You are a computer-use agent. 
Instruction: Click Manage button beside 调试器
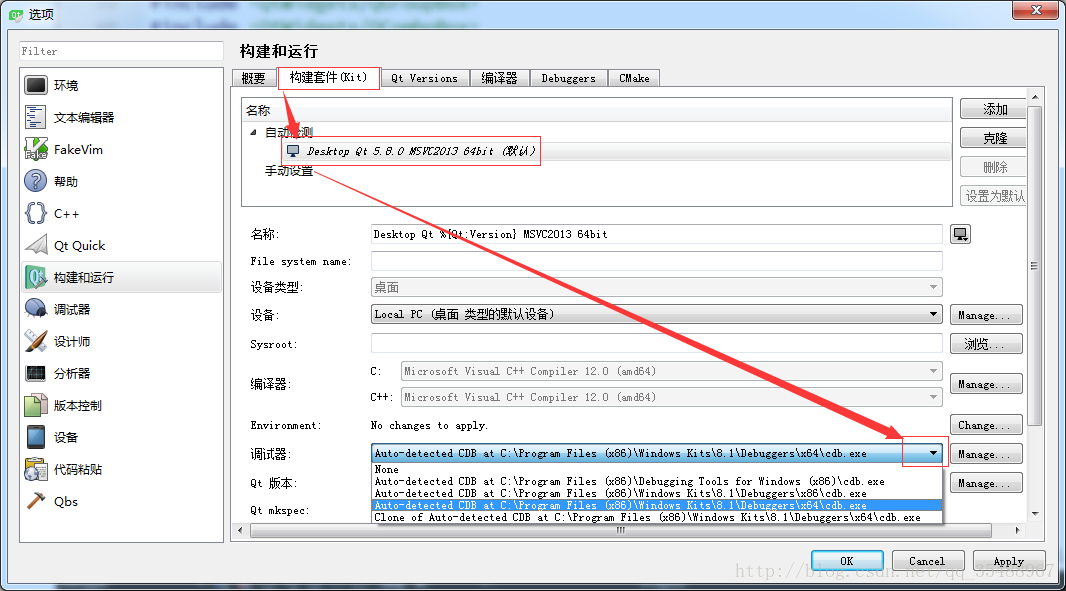point(986,454)
